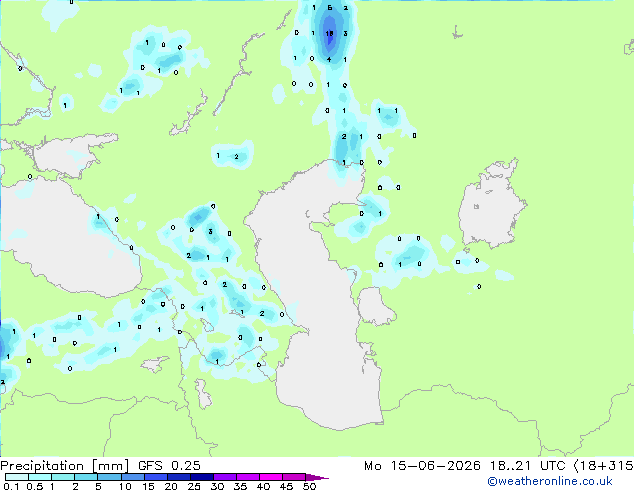Select the 45 mm legend color box
The height and width of the screenshot is (490, 634).
pyautogui.click(x=294, y=477)
